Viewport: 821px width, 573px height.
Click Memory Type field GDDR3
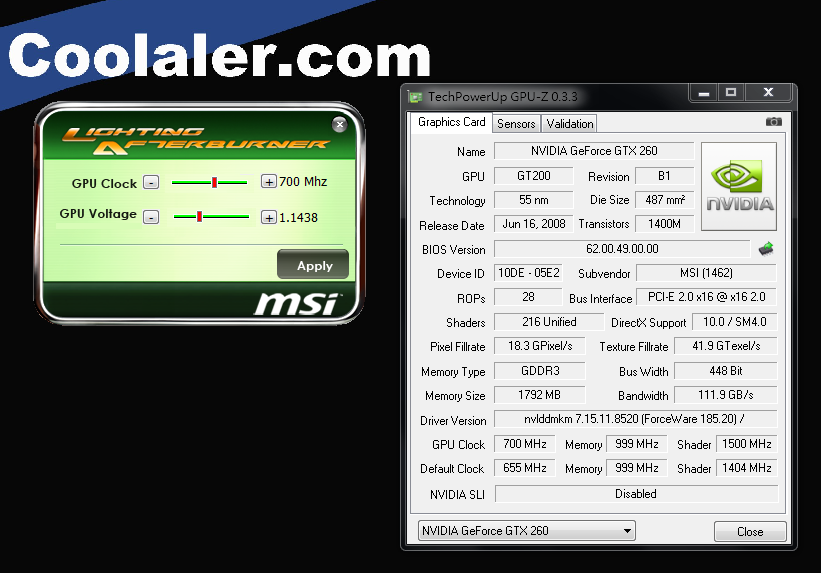[x=540, y=371]
